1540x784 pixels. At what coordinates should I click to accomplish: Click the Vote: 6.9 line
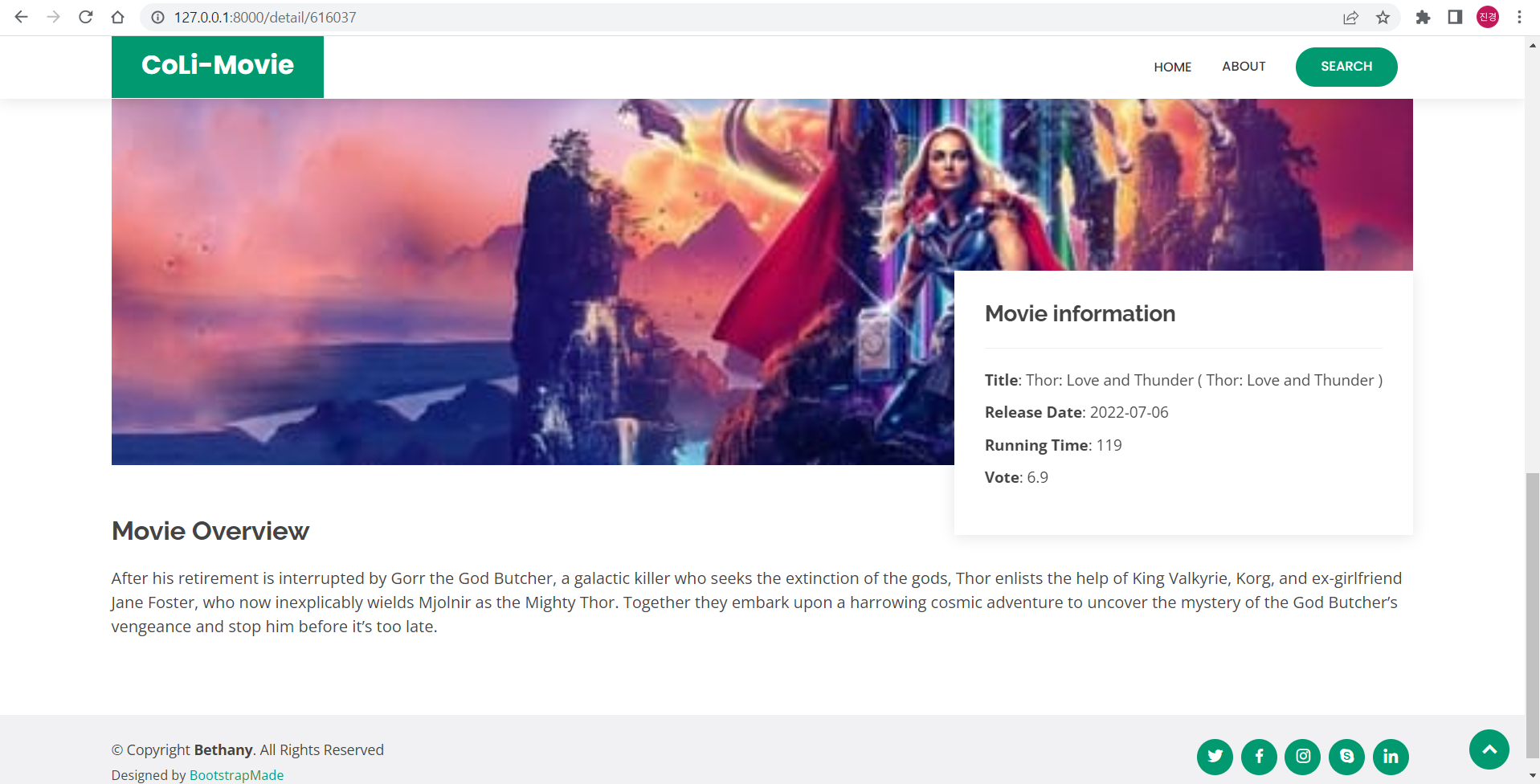[1016, 477]
